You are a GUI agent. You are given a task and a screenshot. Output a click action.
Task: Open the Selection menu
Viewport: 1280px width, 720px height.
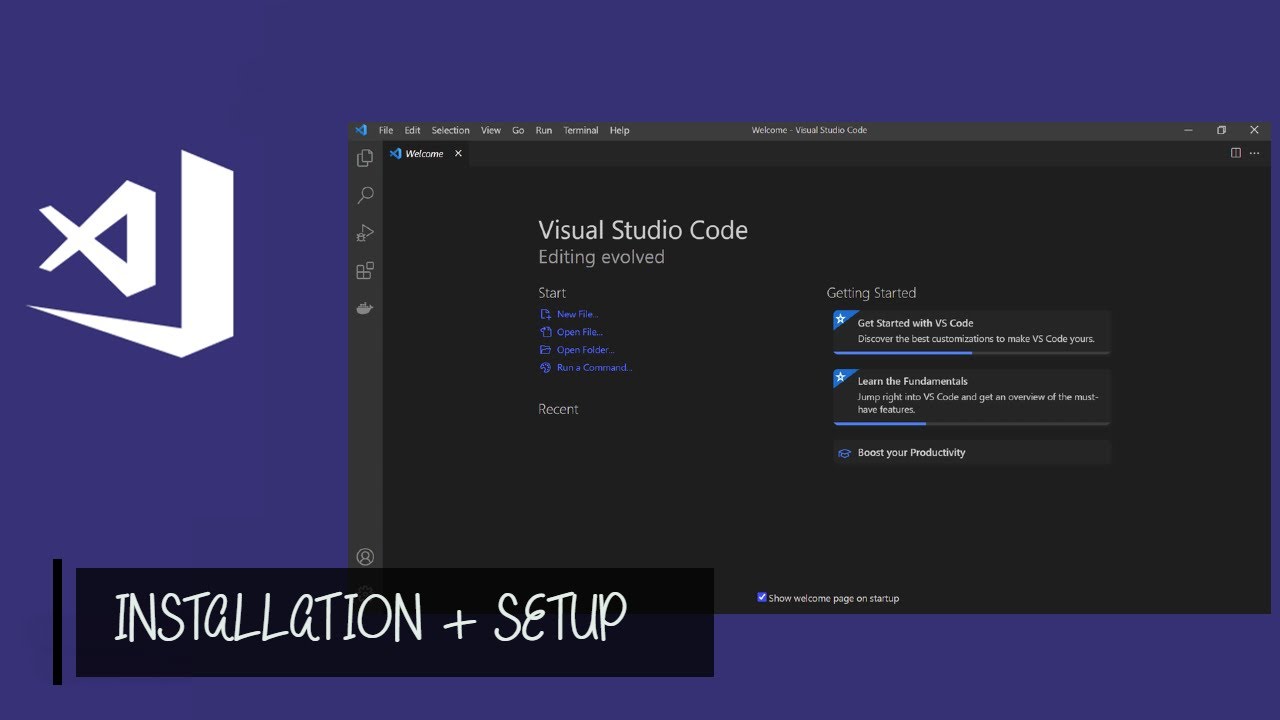[x=450, y=130]
